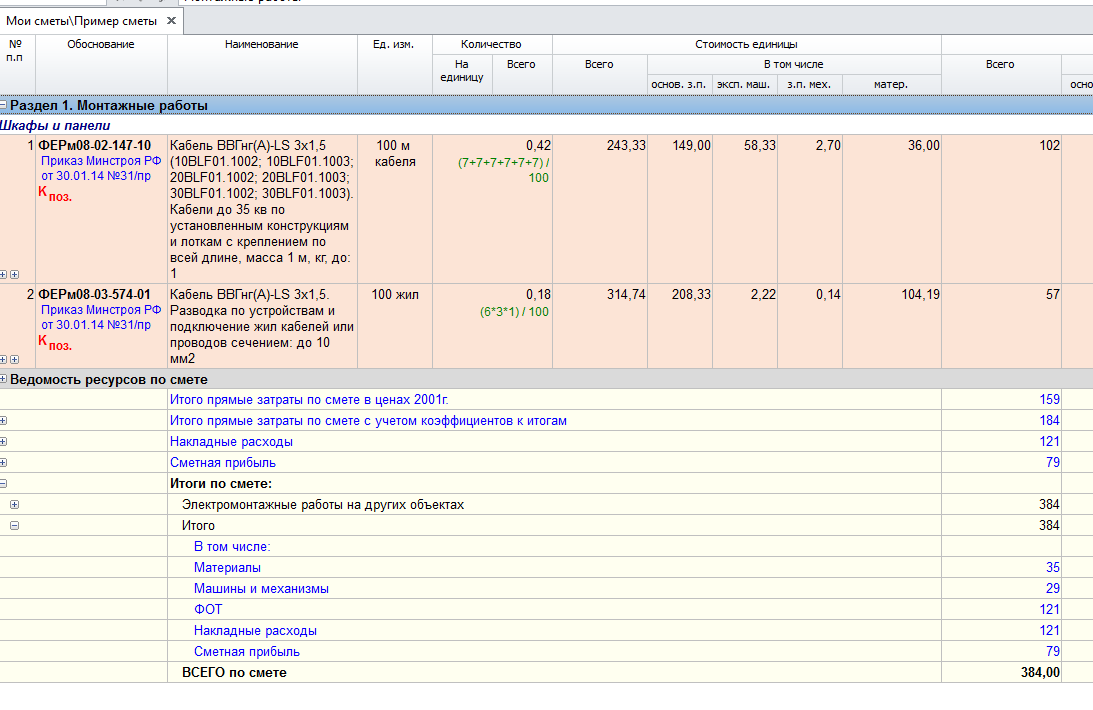This screenshot has height=710, width=1093.
Task: Click the second plus icon of position 2
Action: coord(14,359)
